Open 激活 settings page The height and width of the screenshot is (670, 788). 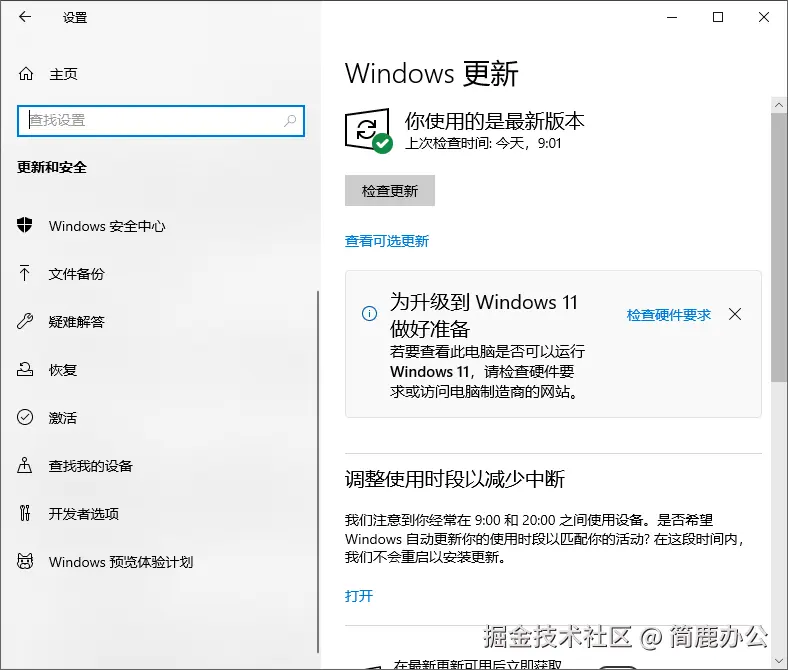pyautogui.click(x=63, y=418)
